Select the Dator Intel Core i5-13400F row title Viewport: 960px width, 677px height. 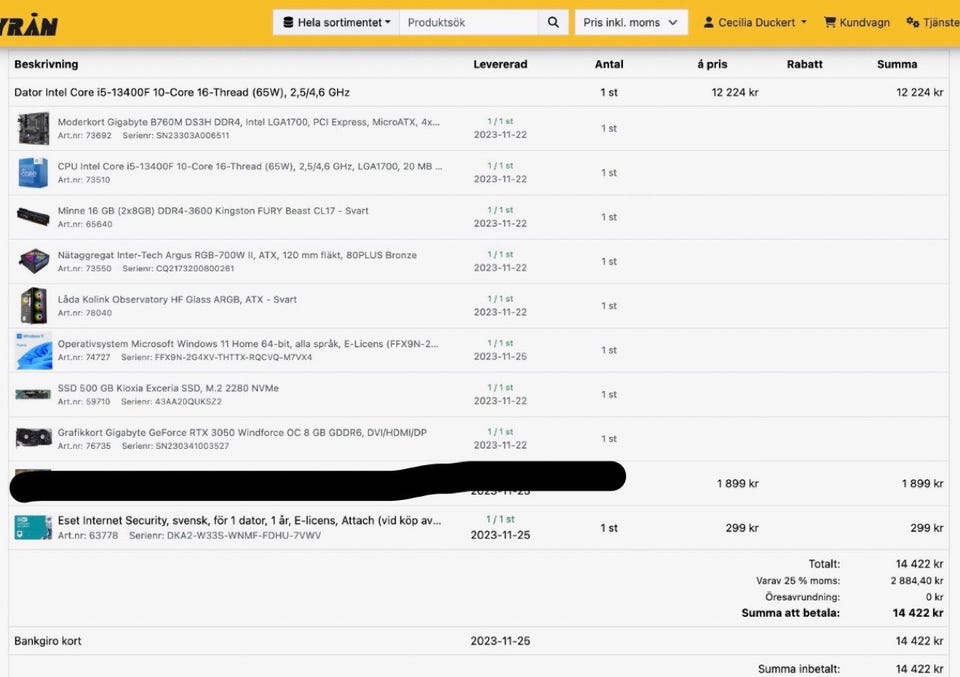pos(182,92)
